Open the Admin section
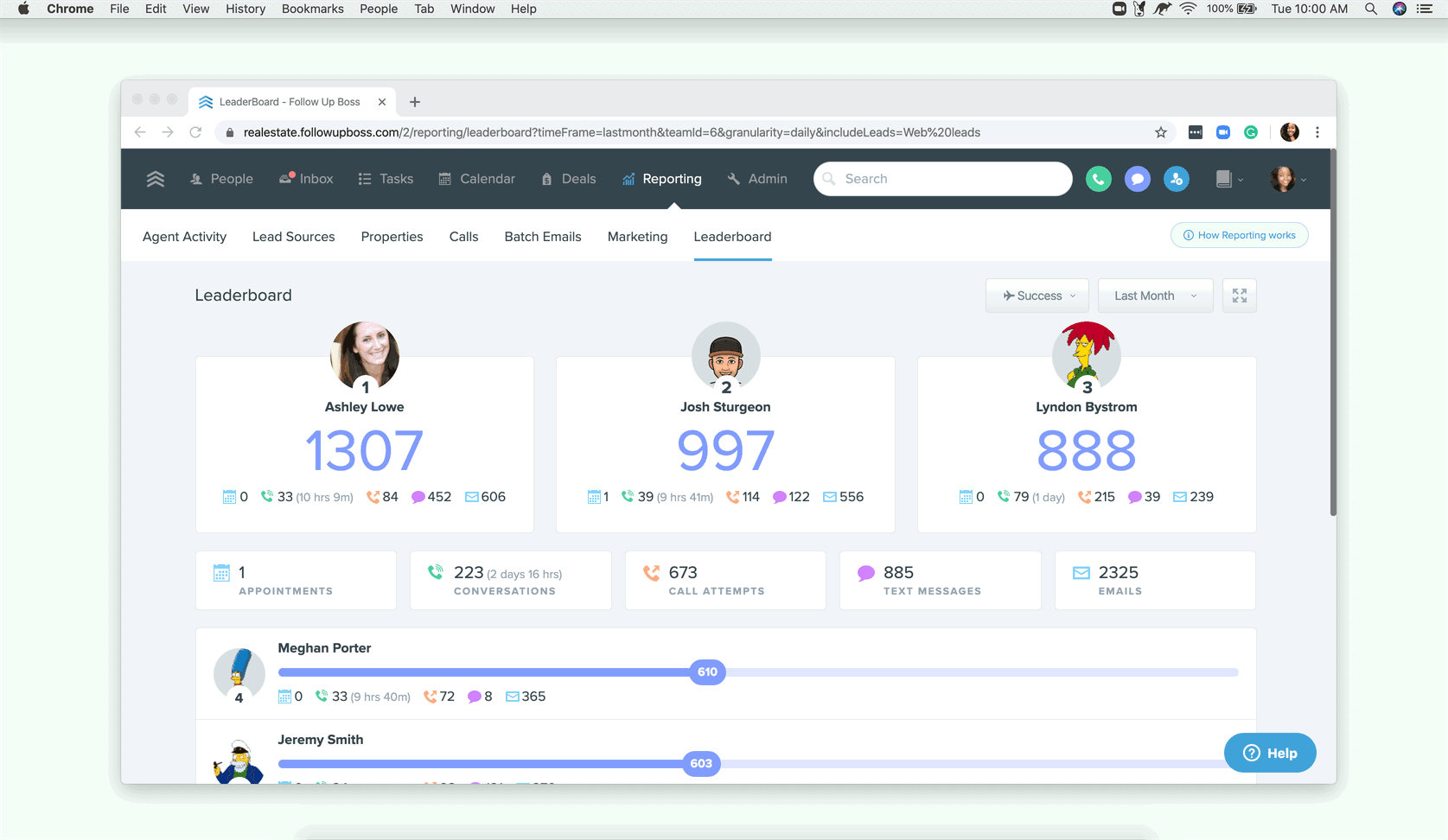The width and height of the screenshot is (1448, 840). 757,179
